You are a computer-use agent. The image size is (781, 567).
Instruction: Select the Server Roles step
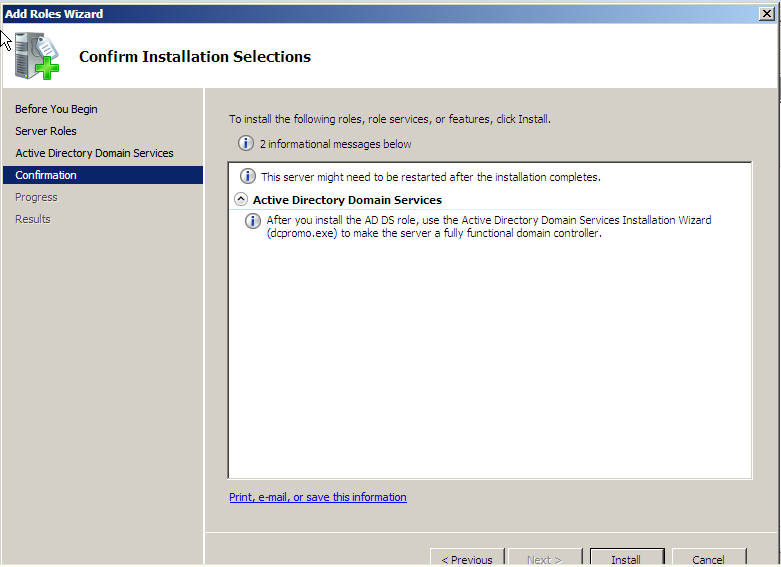(46, 131)
